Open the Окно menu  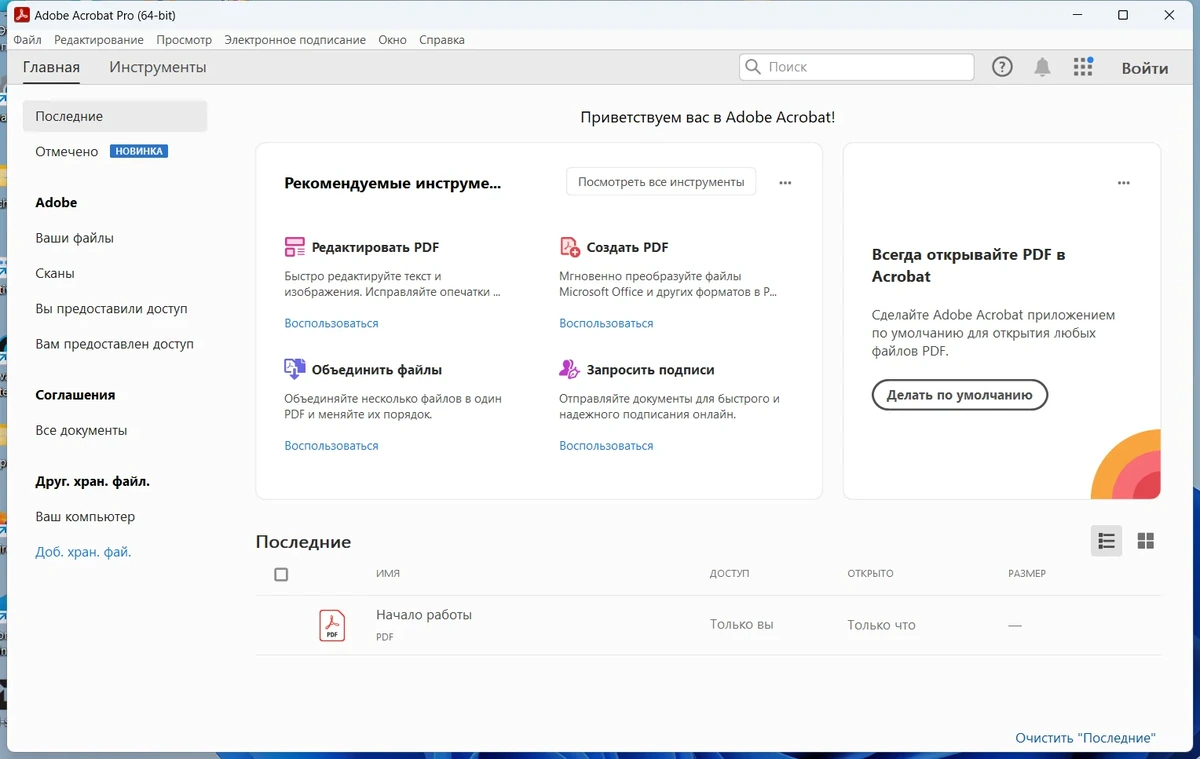click(x=392, y=40)
